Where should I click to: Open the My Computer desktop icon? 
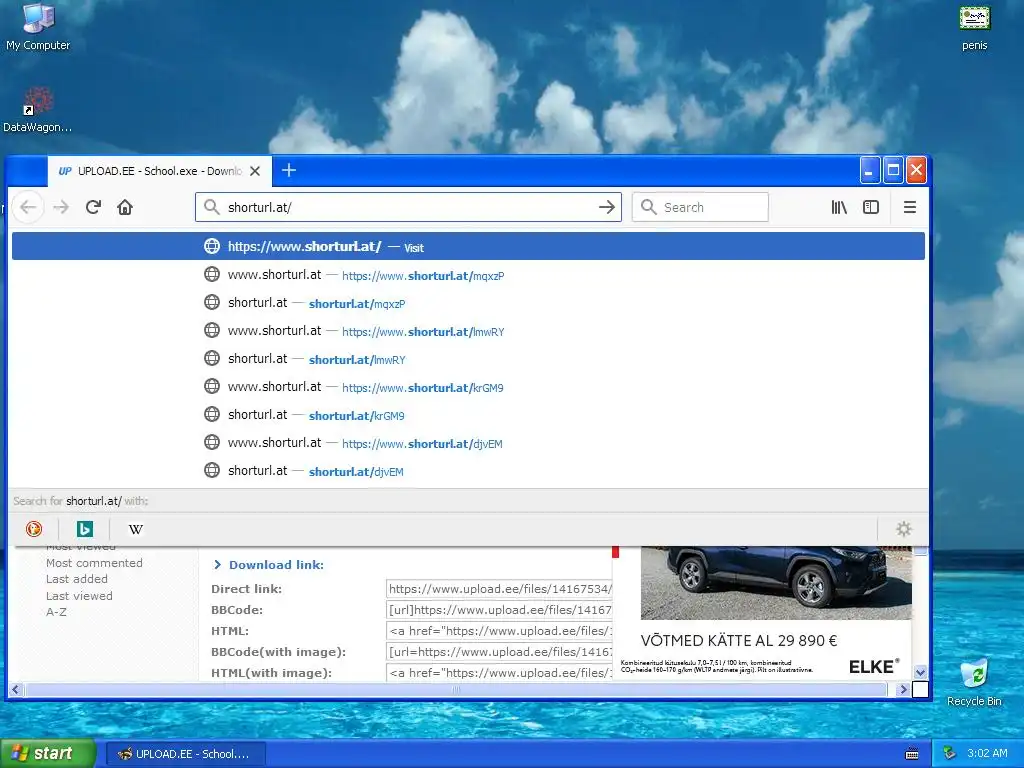pos(38,27)
